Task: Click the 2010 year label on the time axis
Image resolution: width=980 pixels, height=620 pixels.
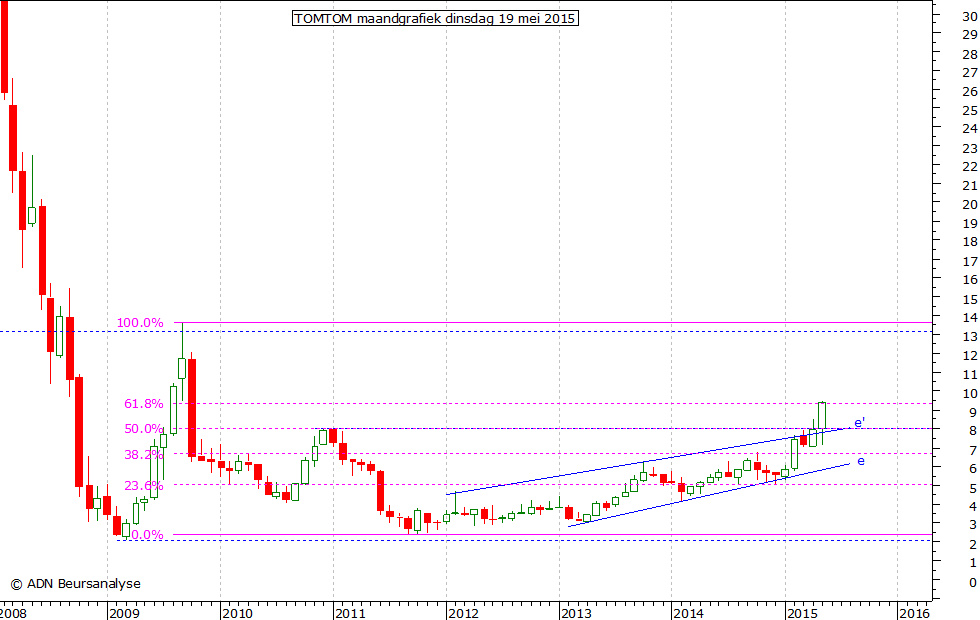Action: pos(238,613)
